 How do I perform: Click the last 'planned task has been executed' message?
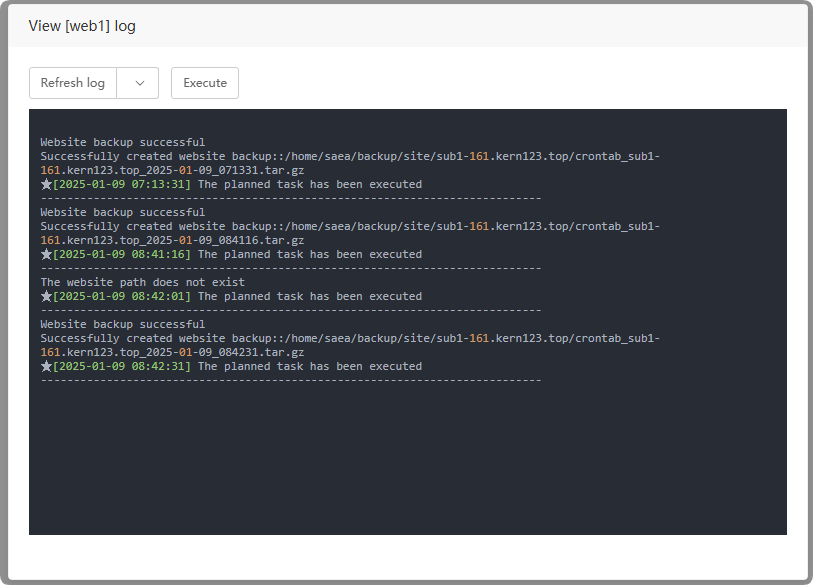tap(310, 366)
